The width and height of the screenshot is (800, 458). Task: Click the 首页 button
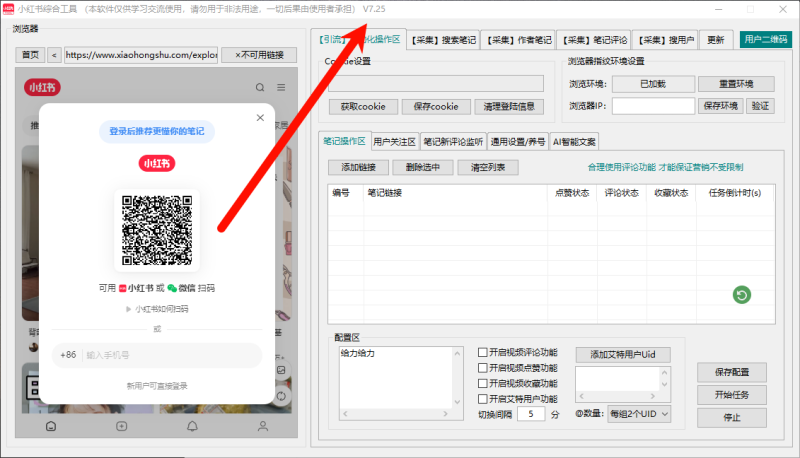pos(31,55)
